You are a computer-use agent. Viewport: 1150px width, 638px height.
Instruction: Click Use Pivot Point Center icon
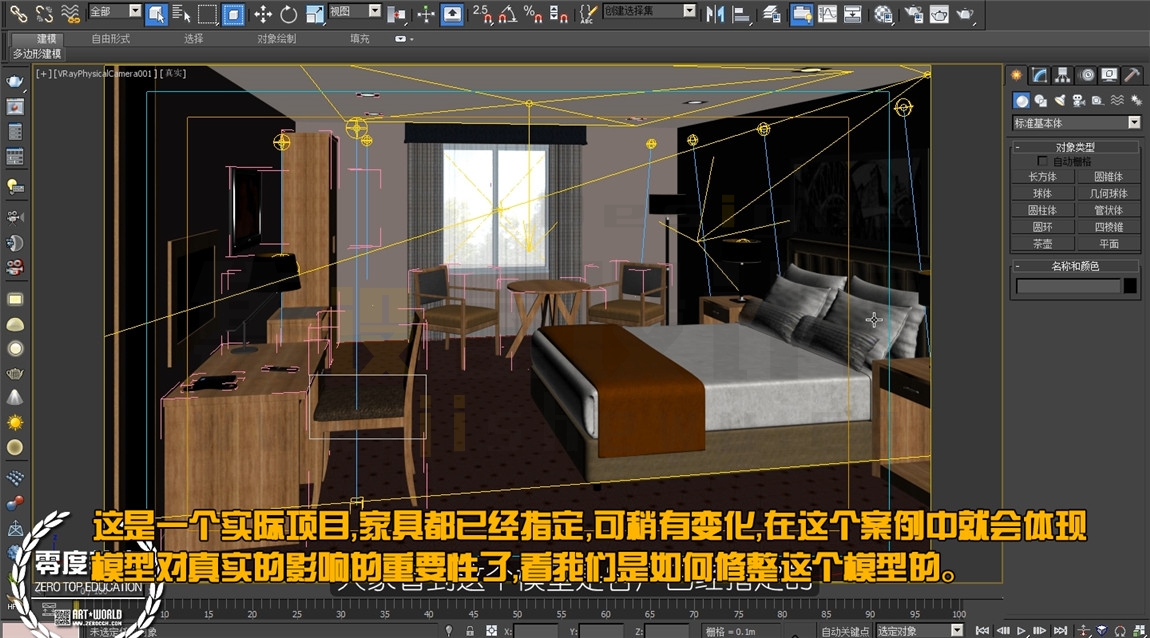click(397, 13)
